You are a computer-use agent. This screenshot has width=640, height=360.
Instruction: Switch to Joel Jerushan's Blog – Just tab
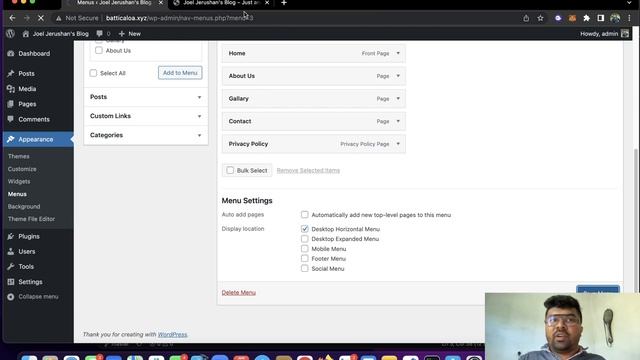[222, 3]
